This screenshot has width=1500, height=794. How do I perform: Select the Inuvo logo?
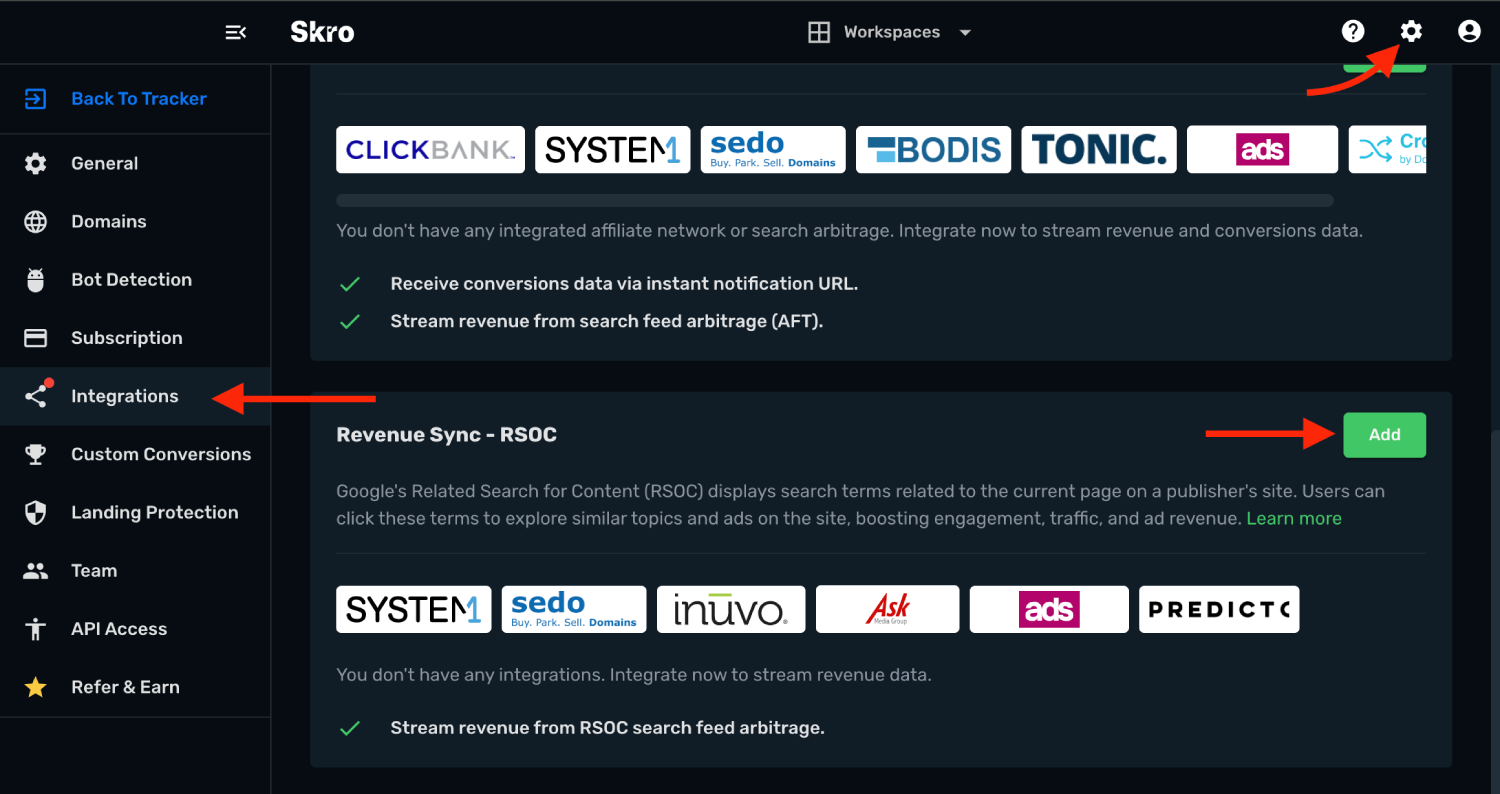(731, 609)
